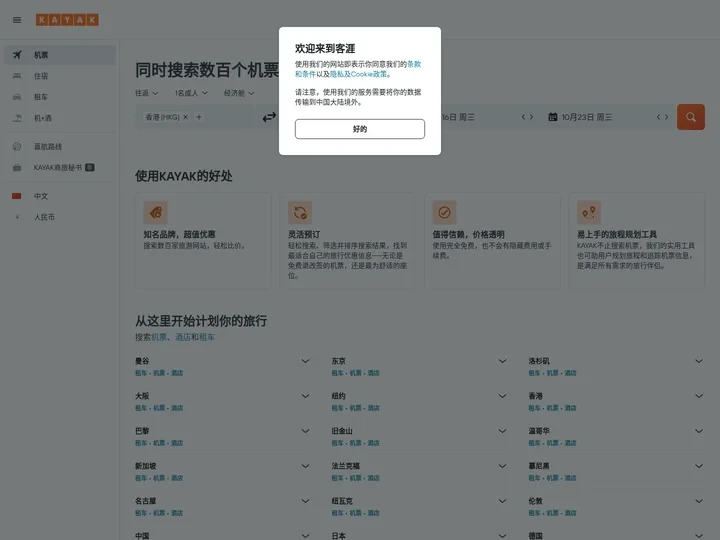The width and height of the screenshot is (720, 540).
Task: Open the 1名成人 passengers dropdown
Action: coord(191,93)
